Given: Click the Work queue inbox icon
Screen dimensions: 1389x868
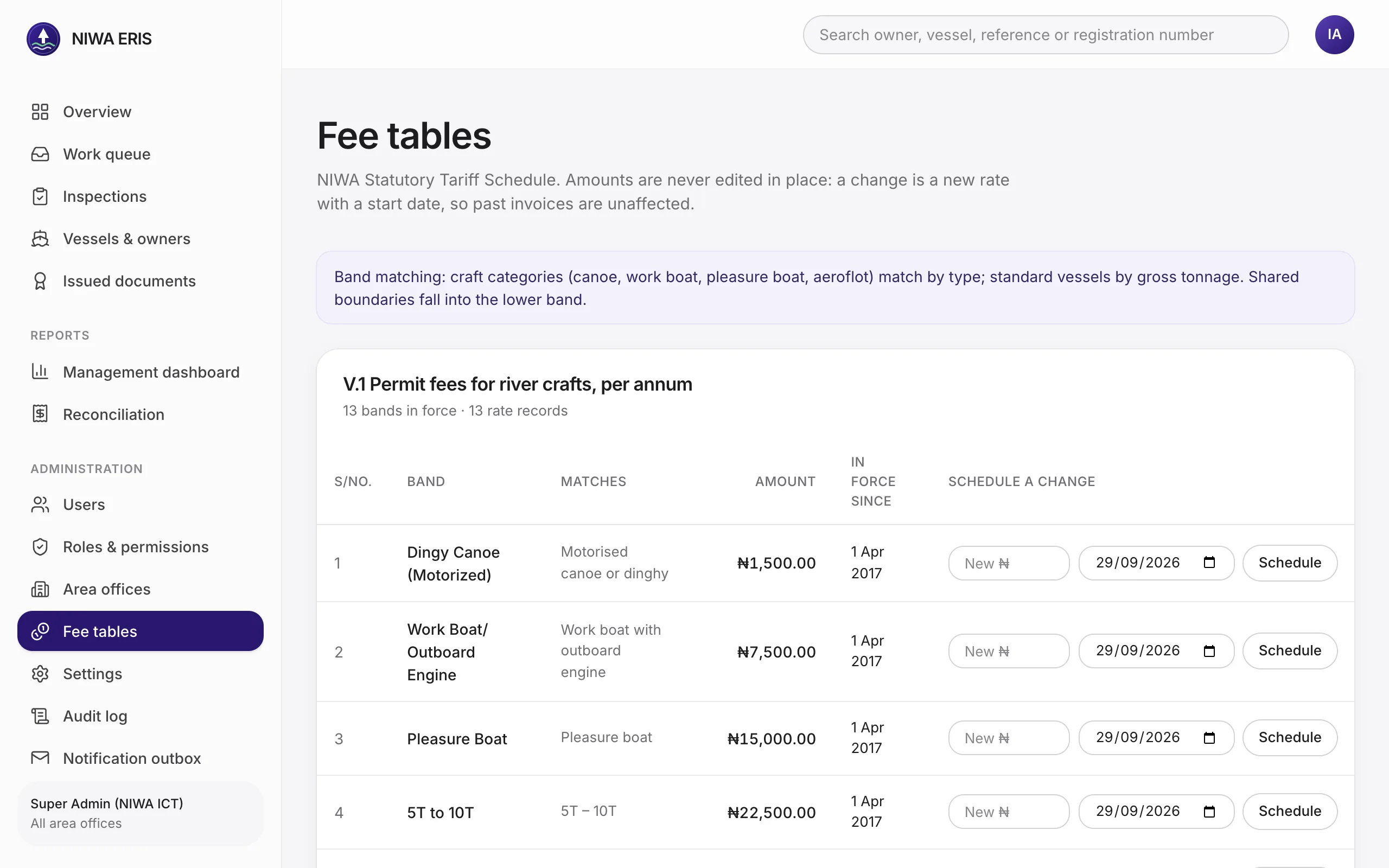Looking at the screenshot, I should point(40,155).
